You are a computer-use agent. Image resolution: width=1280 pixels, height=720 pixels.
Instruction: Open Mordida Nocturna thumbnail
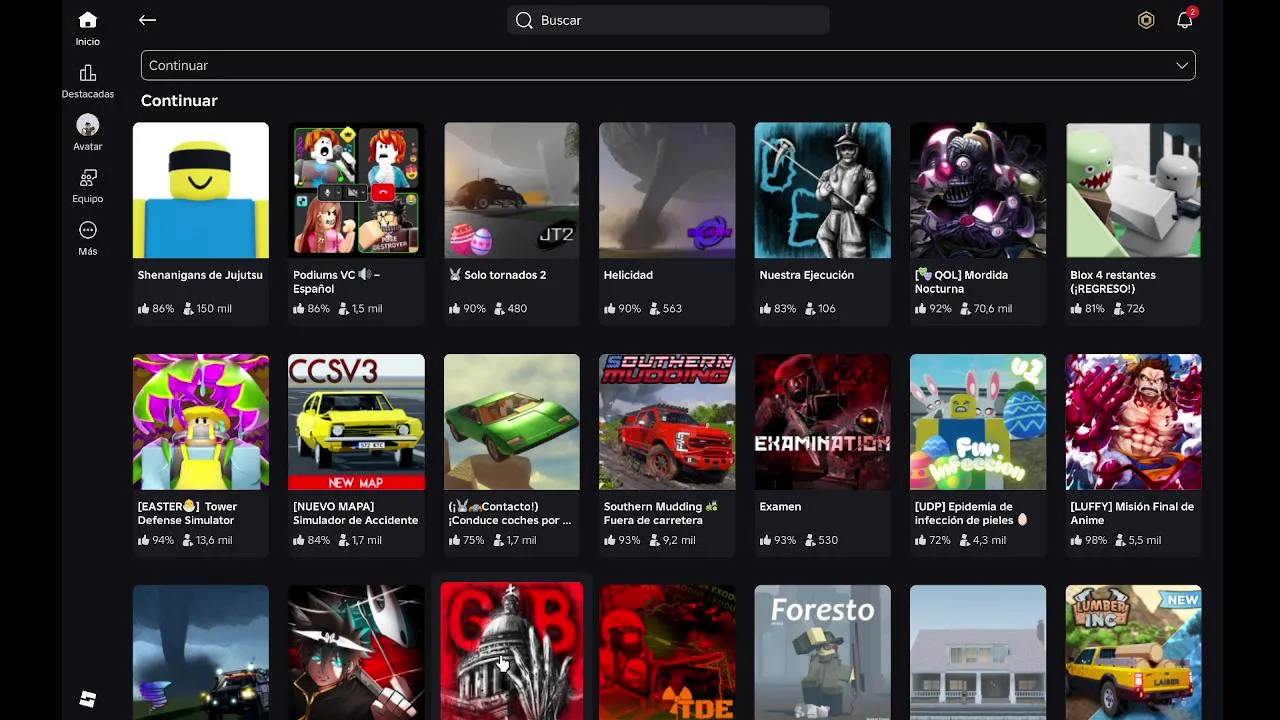coord(978,190)
